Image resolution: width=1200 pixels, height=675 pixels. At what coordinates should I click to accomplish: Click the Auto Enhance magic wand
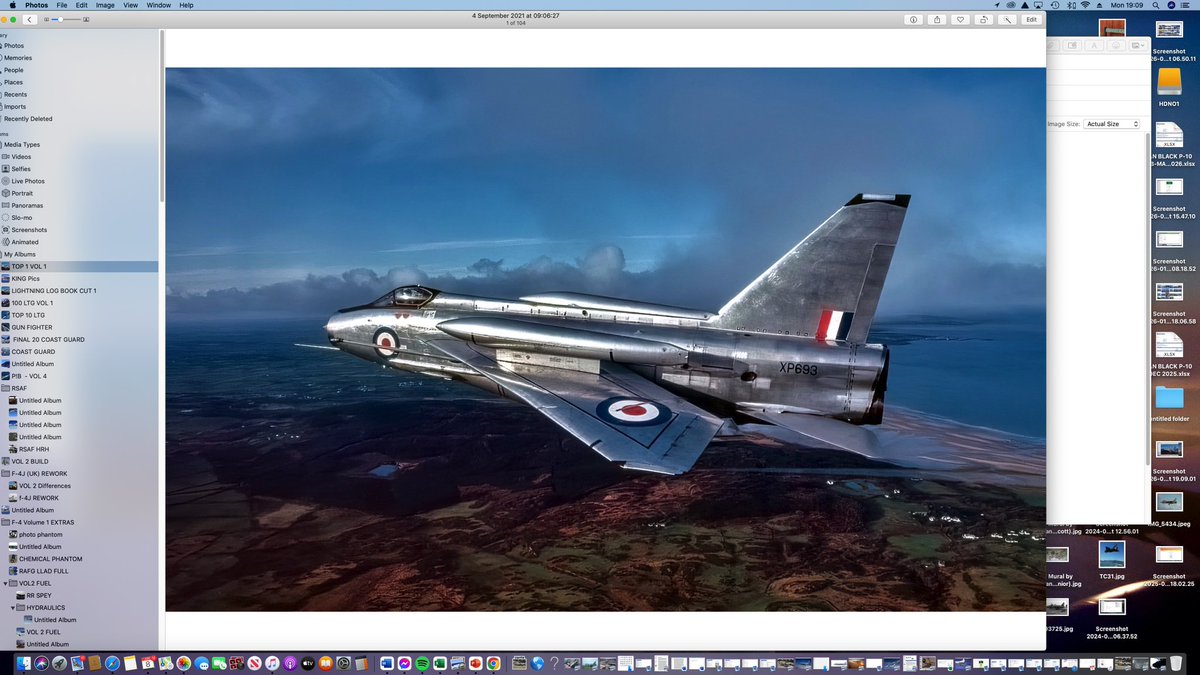(1007, 19)
